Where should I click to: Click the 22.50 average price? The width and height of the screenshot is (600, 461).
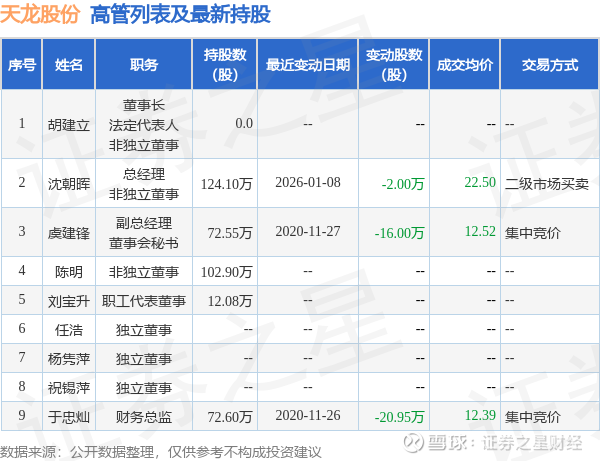pos(480,182)
